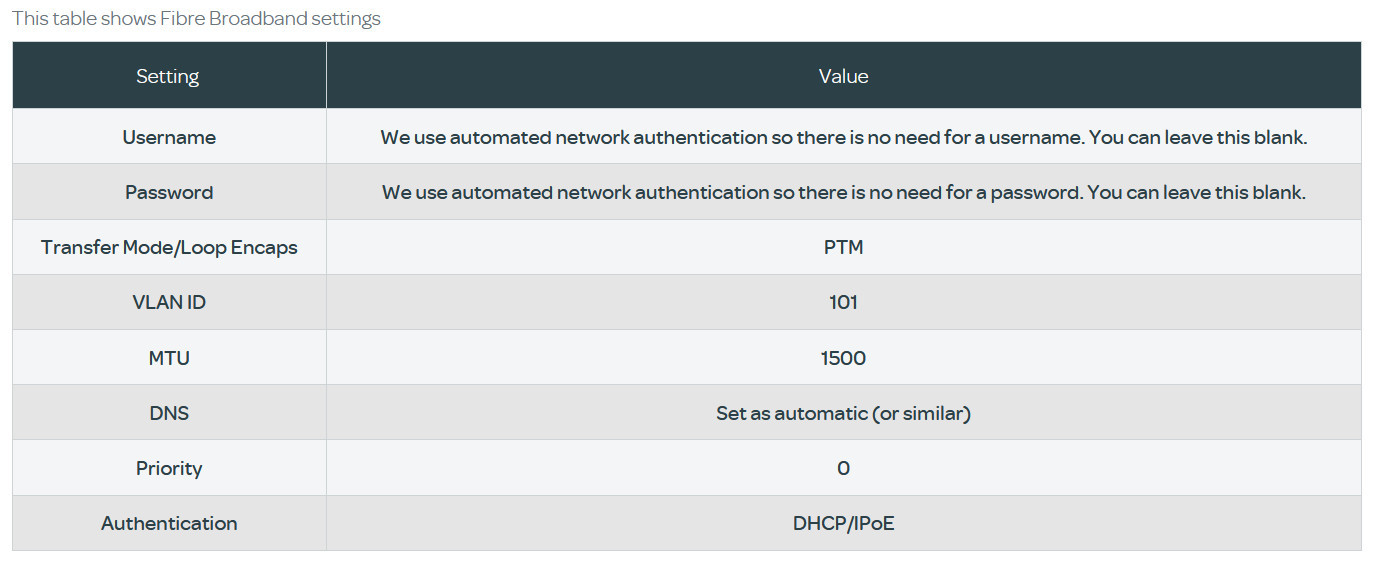This screenshot has height=571, width=1379.
Task: Select the Password setting cell
Action: (169, 192)
